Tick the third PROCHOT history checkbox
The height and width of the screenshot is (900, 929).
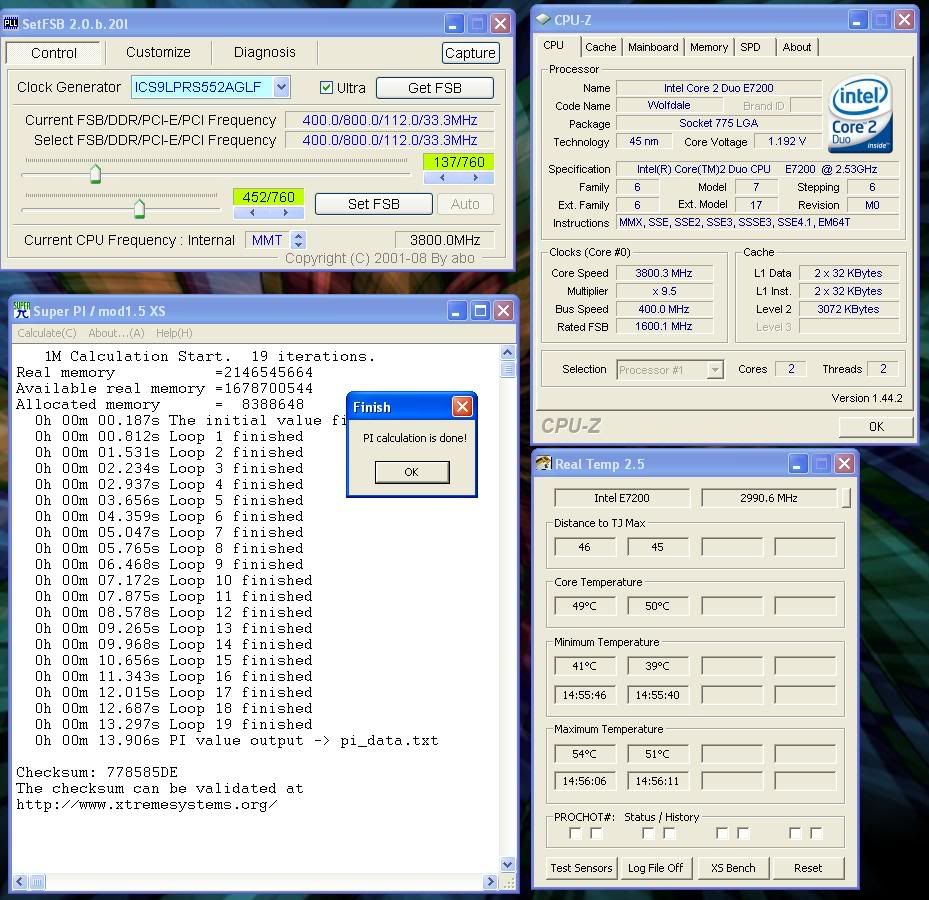point(743,834)
